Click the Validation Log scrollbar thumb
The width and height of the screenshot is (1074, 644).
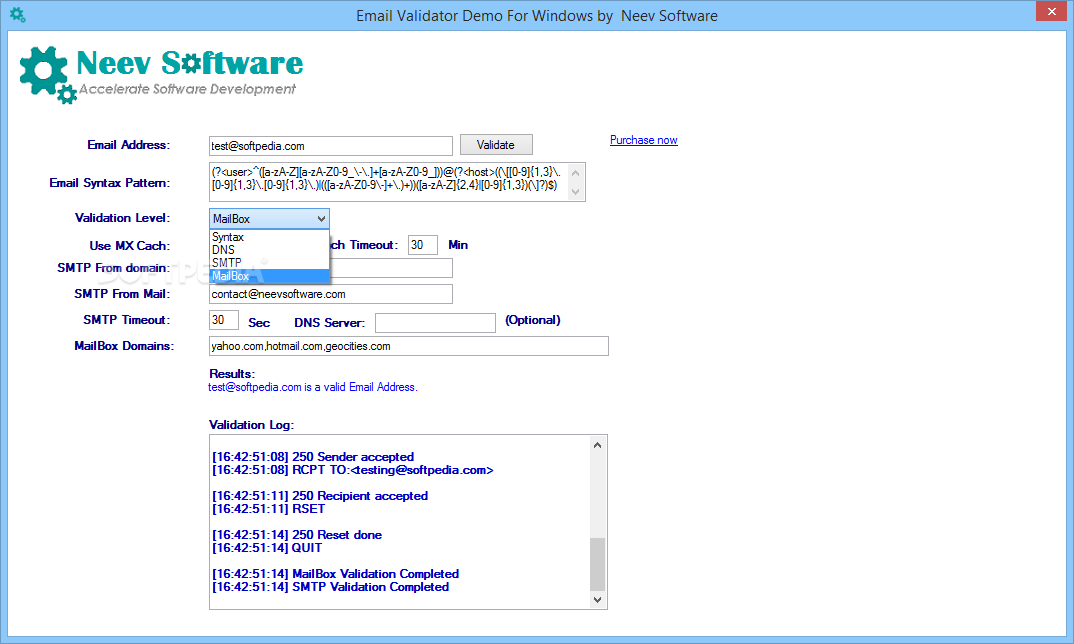coord(597,564)
